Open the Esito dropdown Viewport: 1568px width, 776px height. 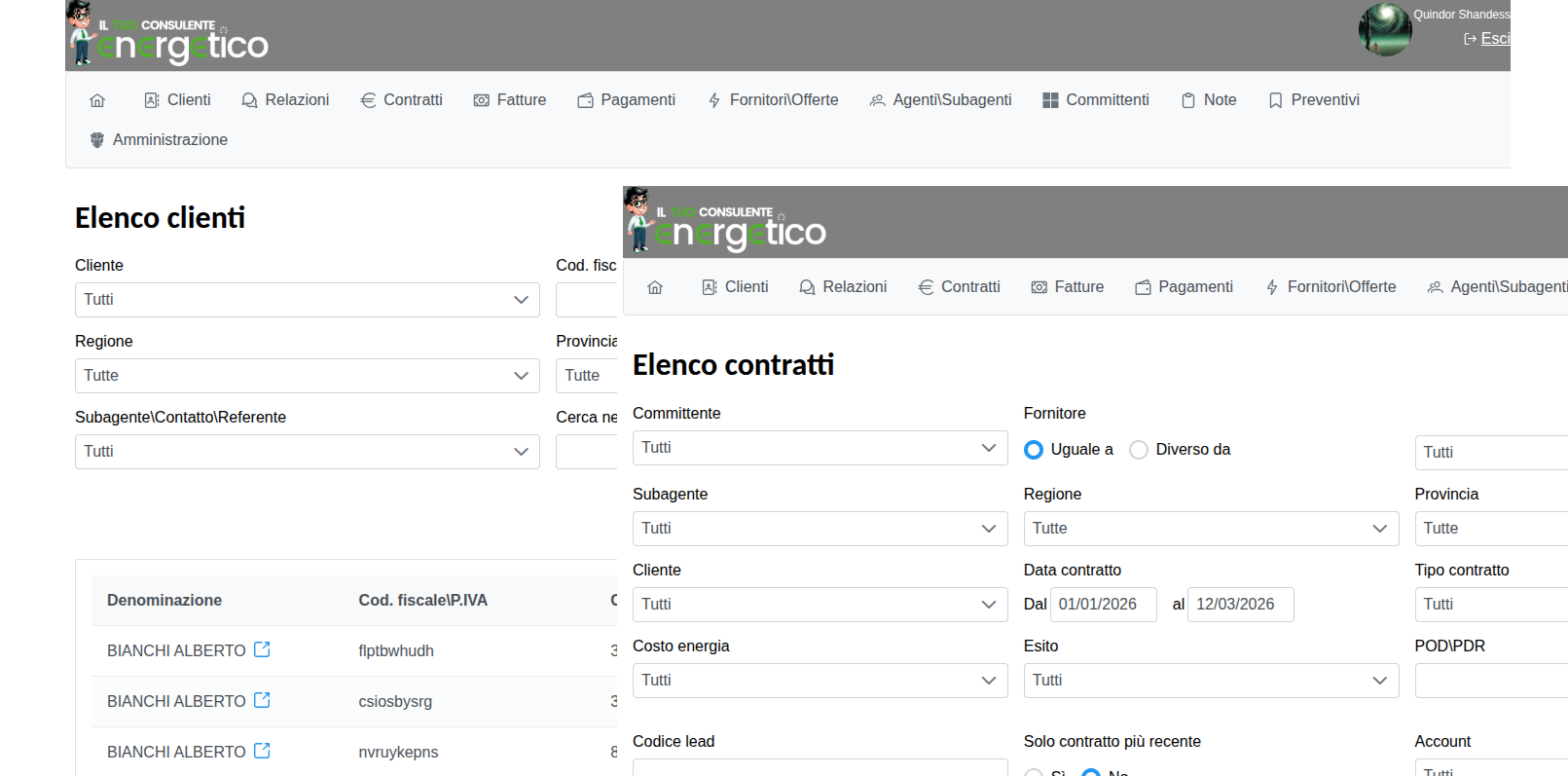pyautogui.click(x=1210, y=681)
